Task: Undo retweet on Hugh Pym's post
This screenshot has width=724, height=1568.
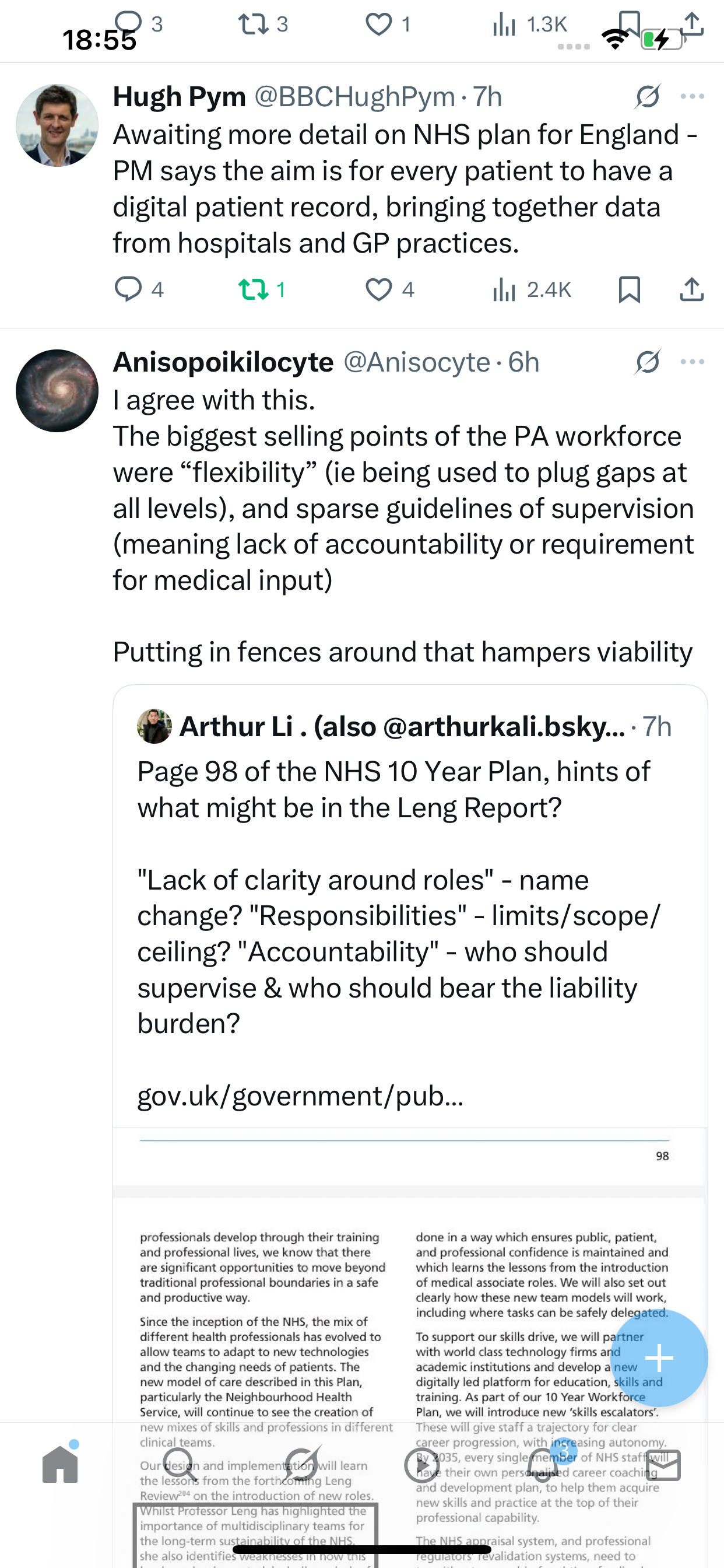Action: [x=262, y=289]
